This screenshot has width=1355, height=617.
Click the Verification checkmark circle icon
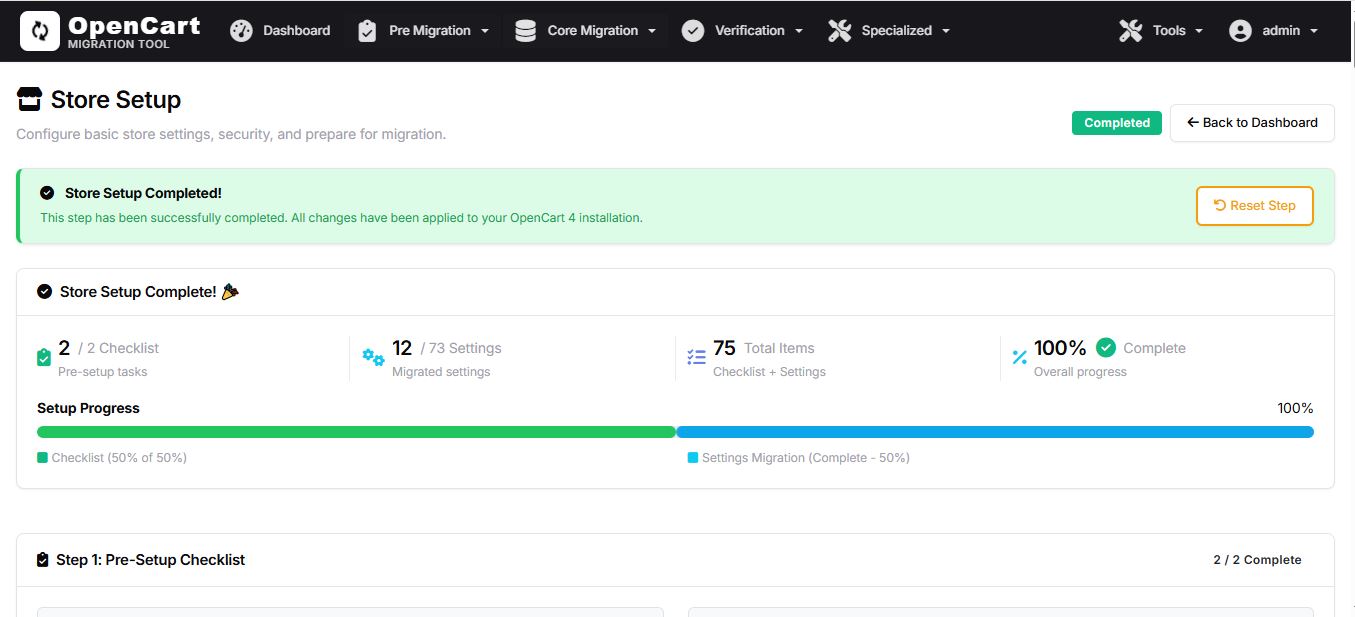693,31
